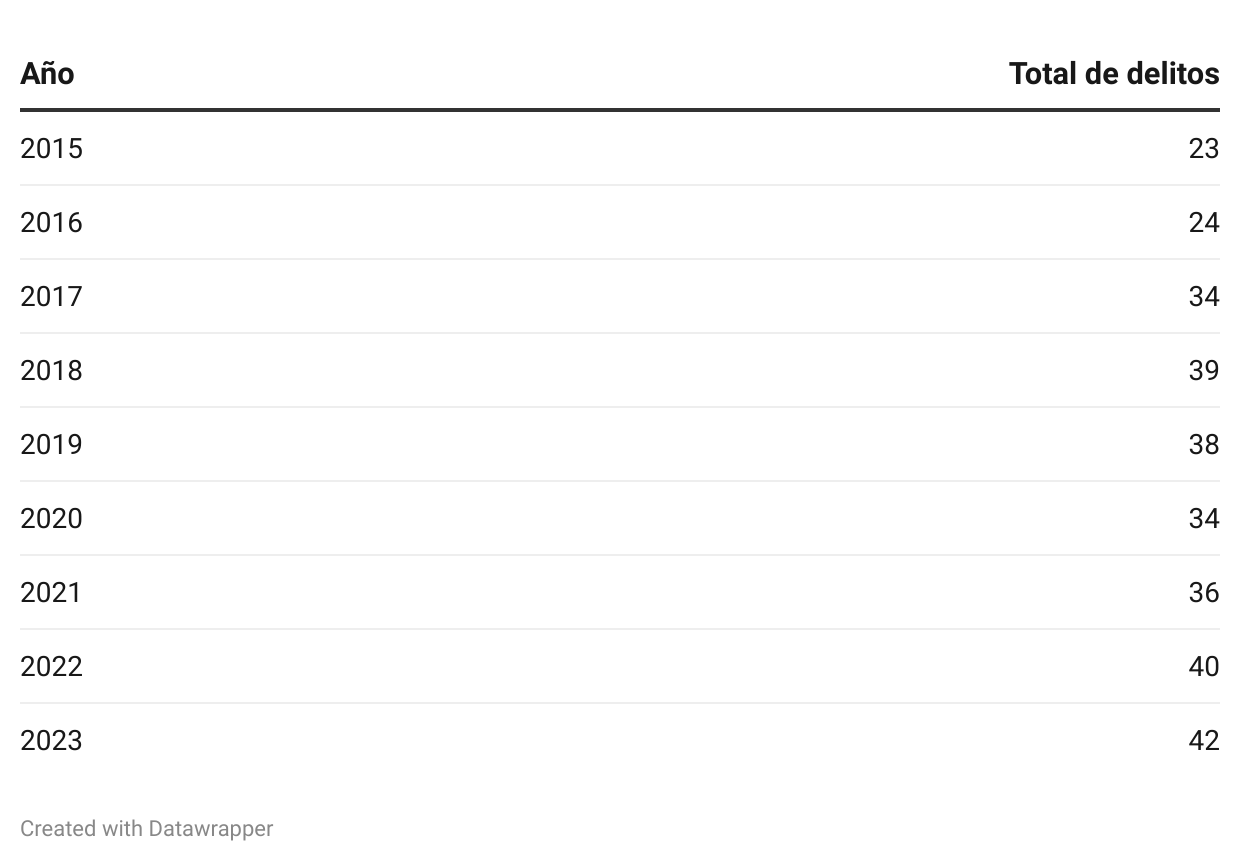Image resolution: width=1240 pixels, height=862 pixels.
Task: Click the value 36 in the 2021 row
Action: click(x=1203, y=593)
